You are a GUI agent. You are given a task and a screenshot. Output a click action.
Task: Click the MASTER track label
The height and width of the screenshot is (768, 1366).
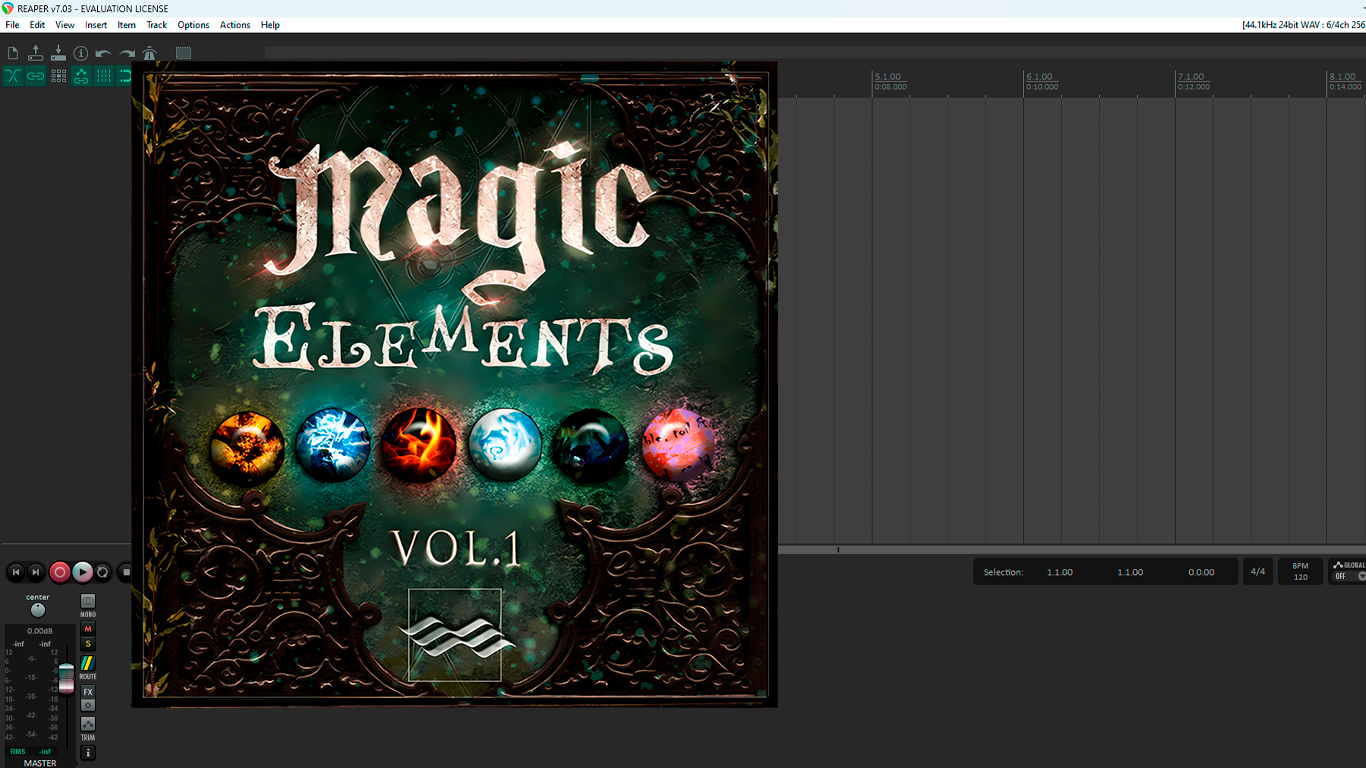click(40, 763)
